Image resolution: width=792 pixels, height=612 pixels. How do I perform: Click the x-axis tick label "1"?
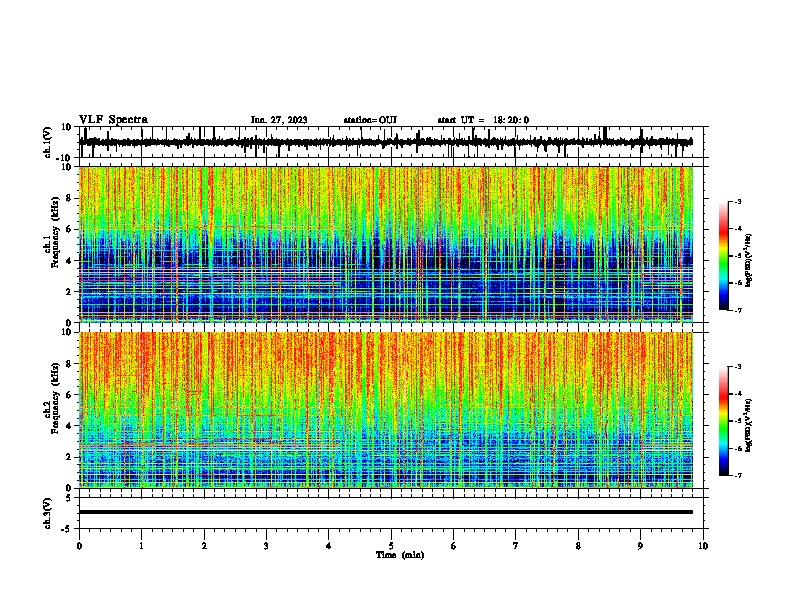tap(141, 546)
